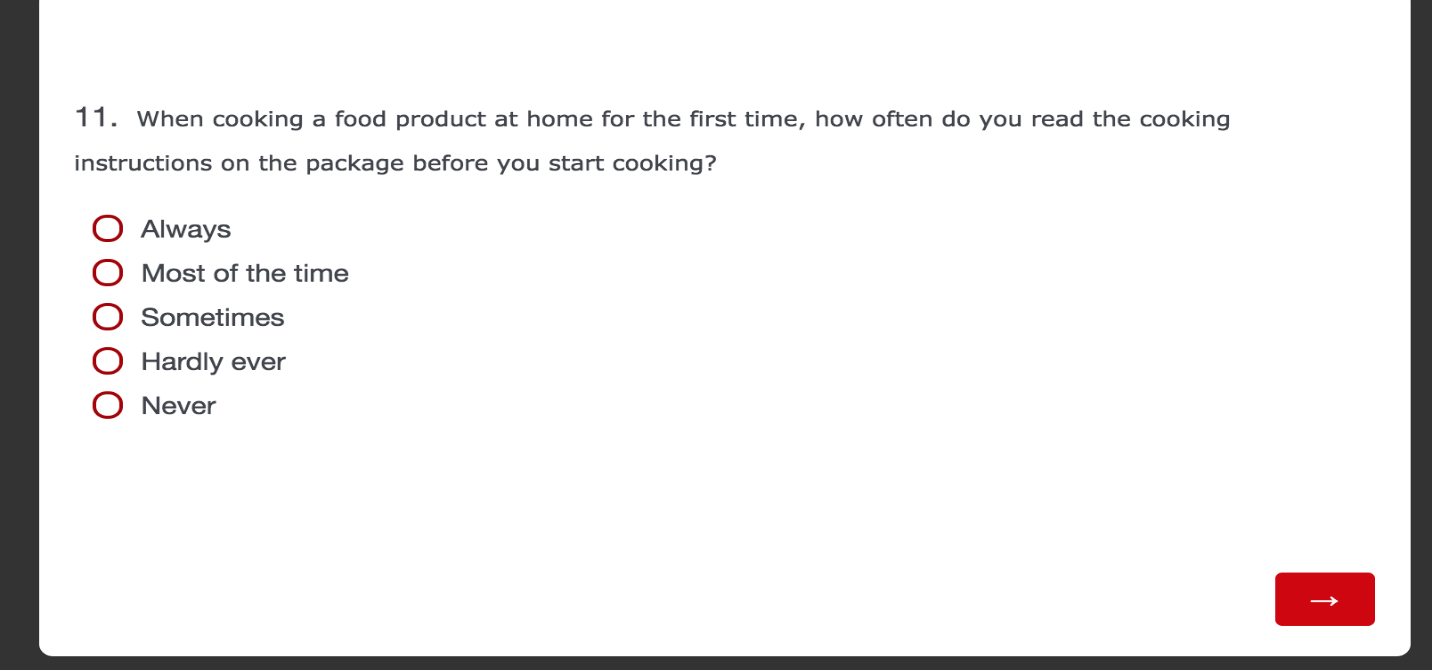Click the "Always" answer label text
This screenshot has width=1432, height=670.
pyautogui.click(x=186, y=230)
